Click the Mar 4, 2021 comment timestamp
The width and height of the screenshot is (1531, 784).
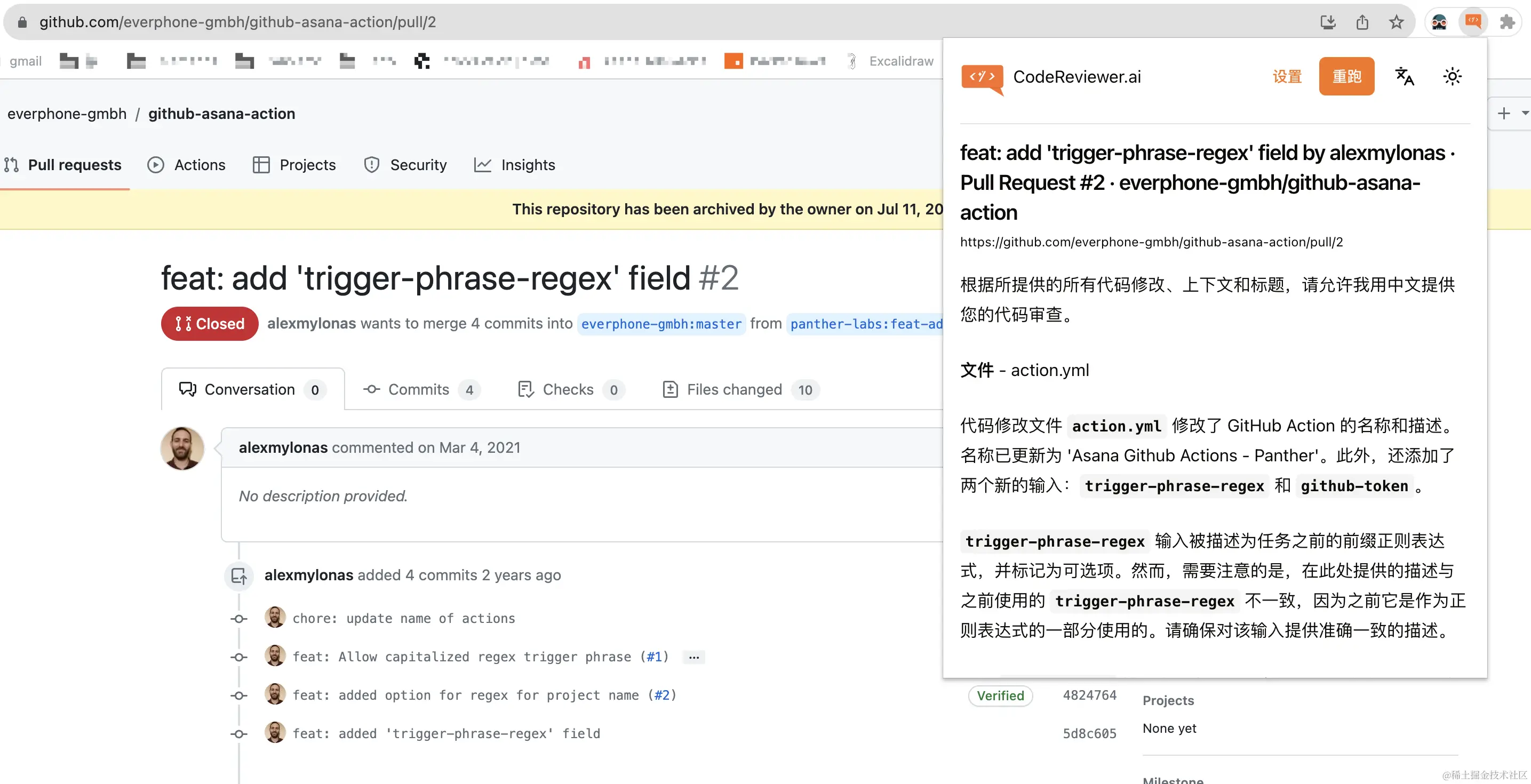click(x=479, y=447)
